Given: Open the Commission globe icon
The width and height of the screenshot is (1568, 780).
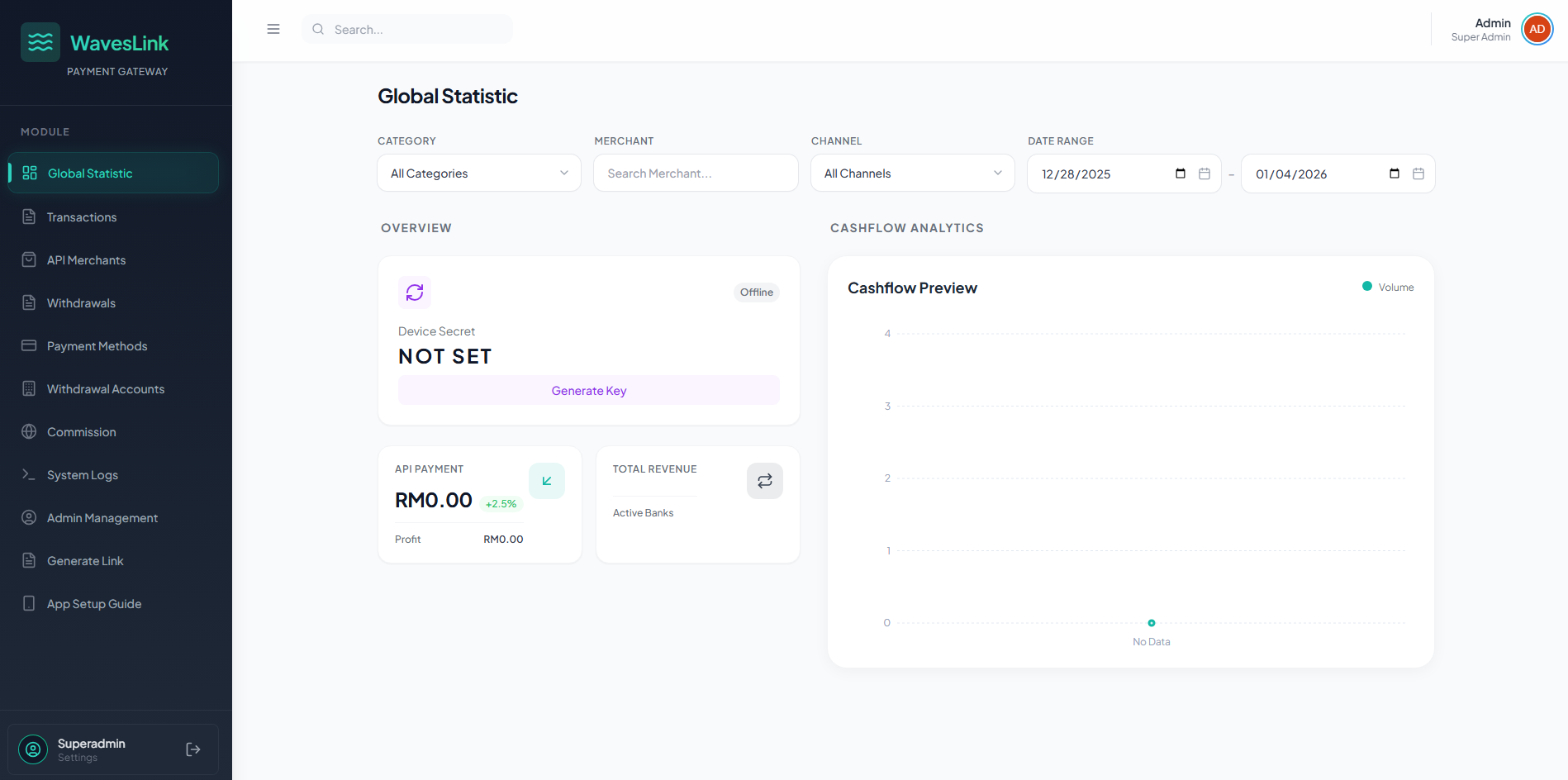Looking at the screenshot, I should 30,431.
